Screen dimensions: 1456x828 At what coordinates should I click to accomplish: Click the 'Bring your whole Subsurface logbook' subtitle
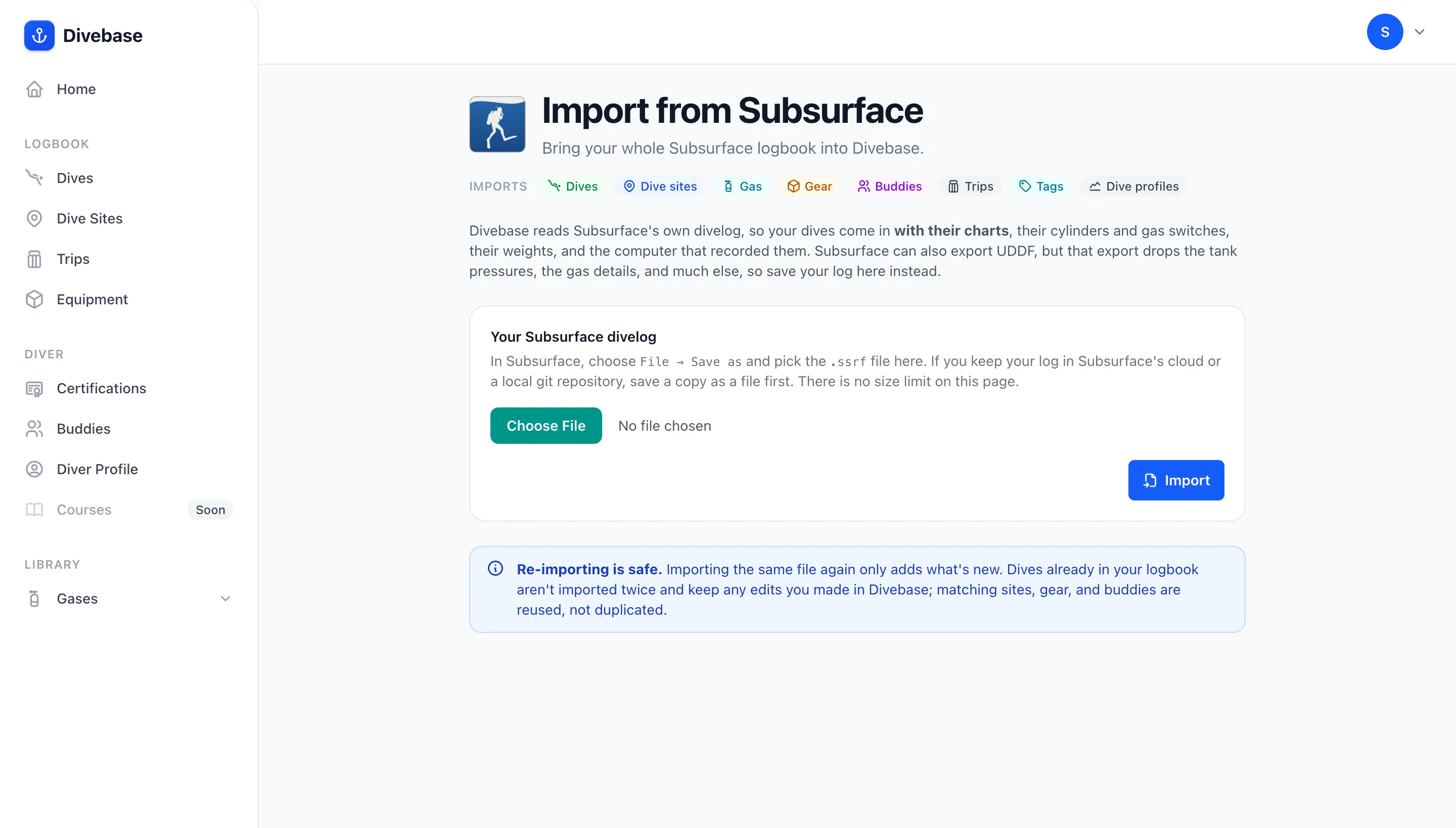pyautogui.click(x=733, y=148)
